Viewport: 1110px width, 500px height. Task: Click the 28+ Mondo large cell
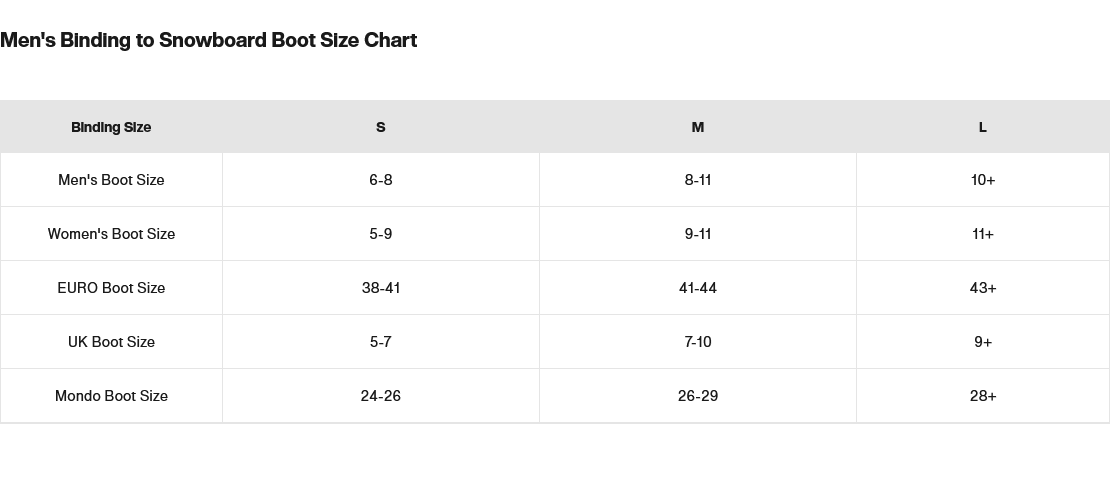(983, 396)
